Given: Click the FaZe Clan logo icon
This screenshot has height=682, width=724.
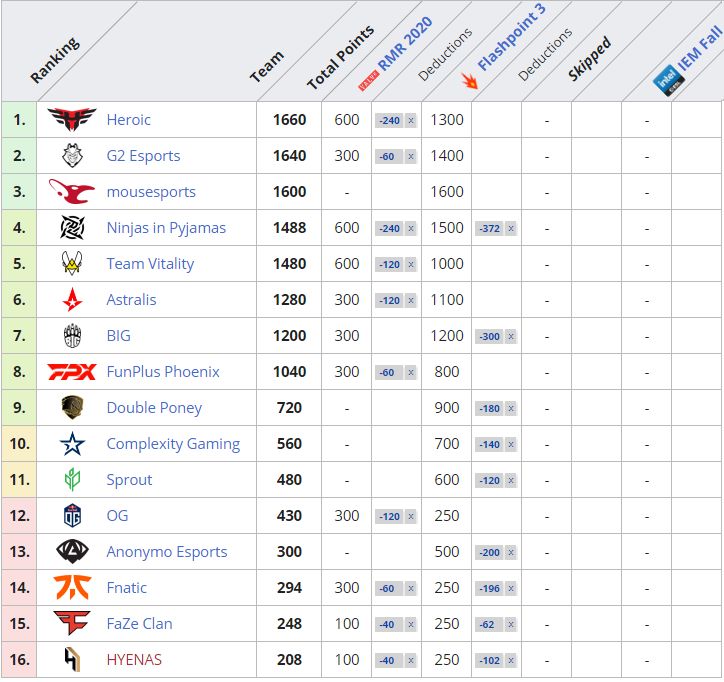Looking at the screenshot, I should pyautogui.click(x=71, y=624).
